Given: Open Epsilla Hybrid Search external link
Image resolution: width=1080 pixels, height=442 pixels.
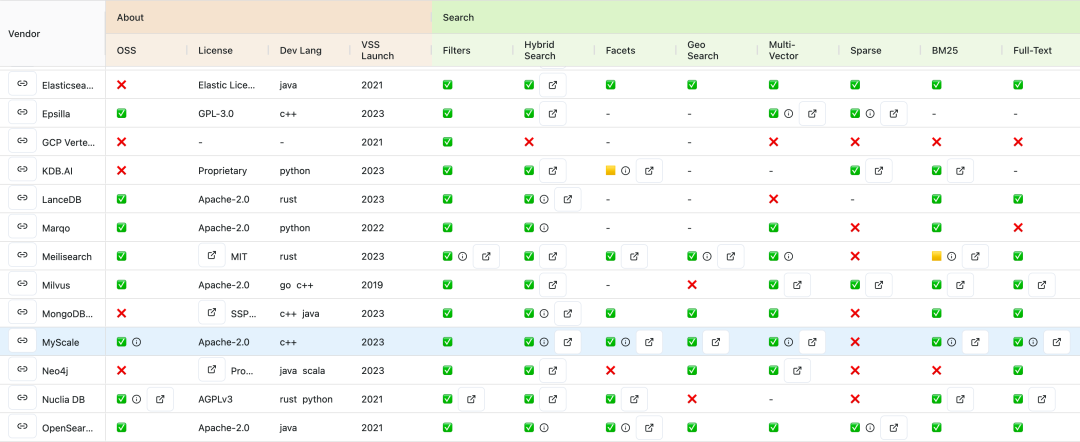Looking at the screenshot, I should pyautogui.click(x=553, y=114).
